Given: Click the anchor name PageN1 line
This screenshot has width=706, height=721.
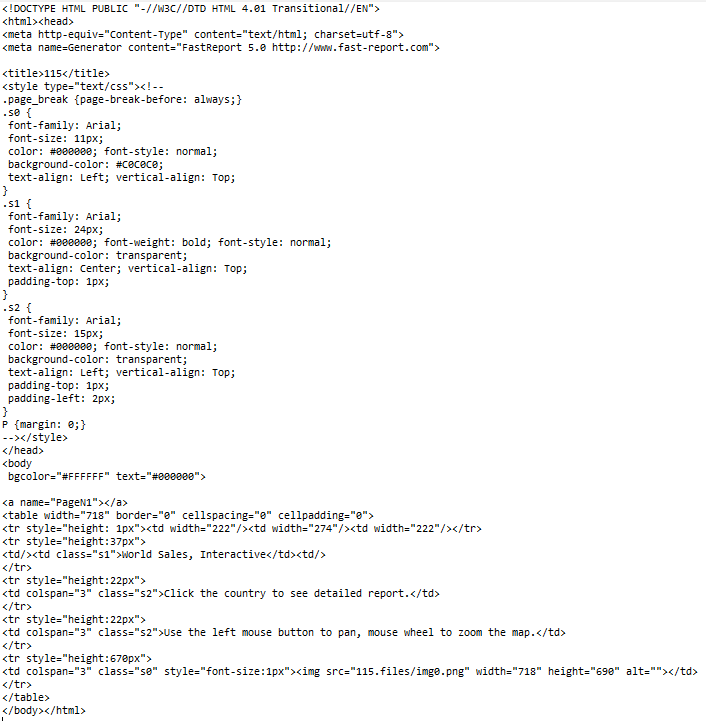Looking at the screenshot, I should point(65,503).
